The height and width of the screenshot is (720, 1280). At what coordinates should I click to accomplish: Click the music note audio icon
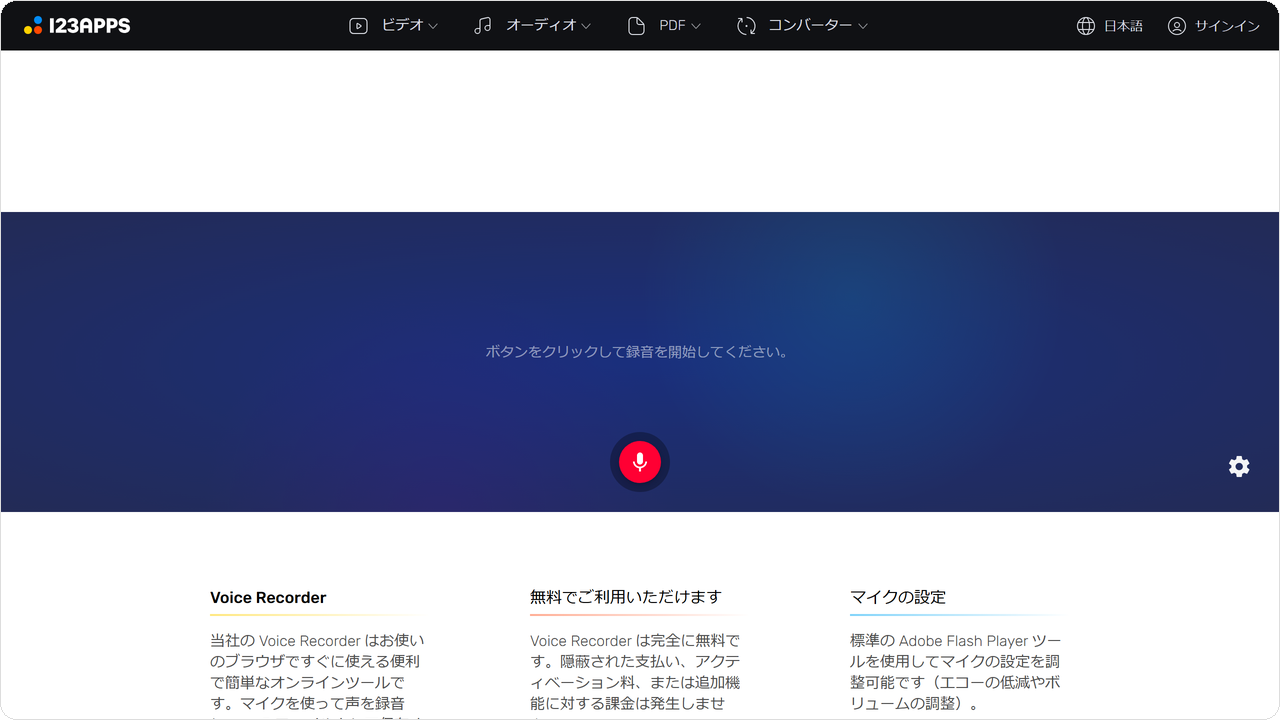[483, 26]
